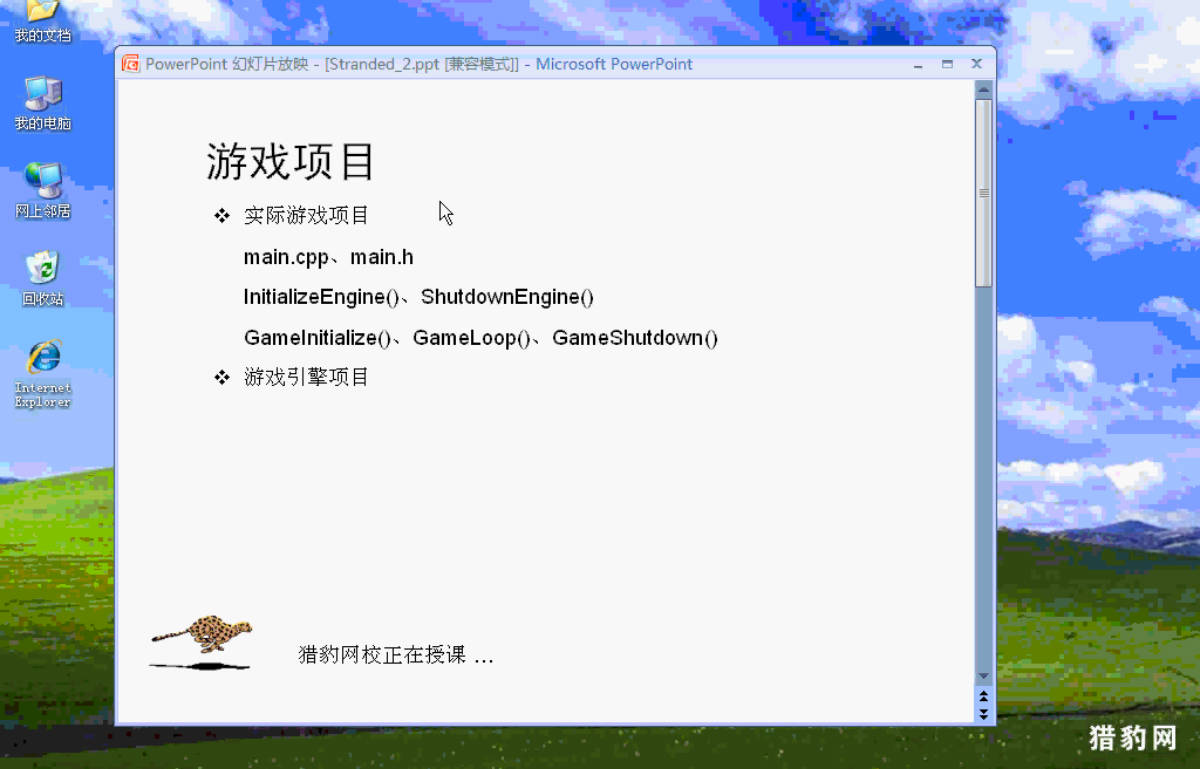Go to next slide via double-down arrow
Image resolution: width=1200 pixels, height=769 pixels.
tap(984, 713)
